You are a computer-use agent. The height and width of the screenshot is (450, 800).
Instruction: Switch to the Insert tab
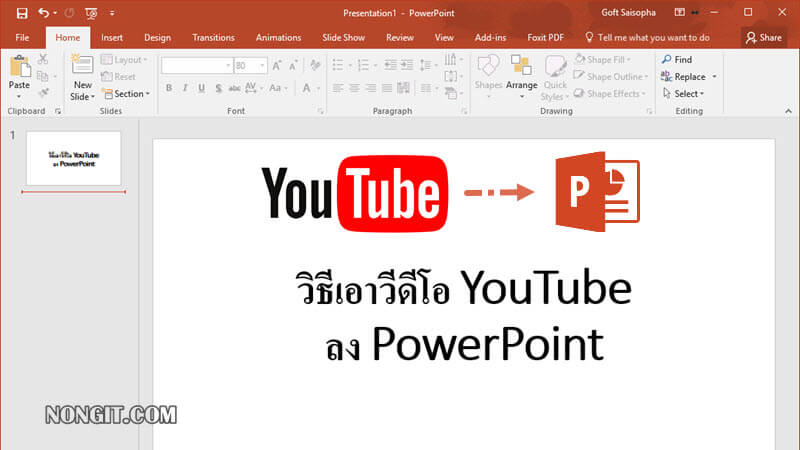112,38
